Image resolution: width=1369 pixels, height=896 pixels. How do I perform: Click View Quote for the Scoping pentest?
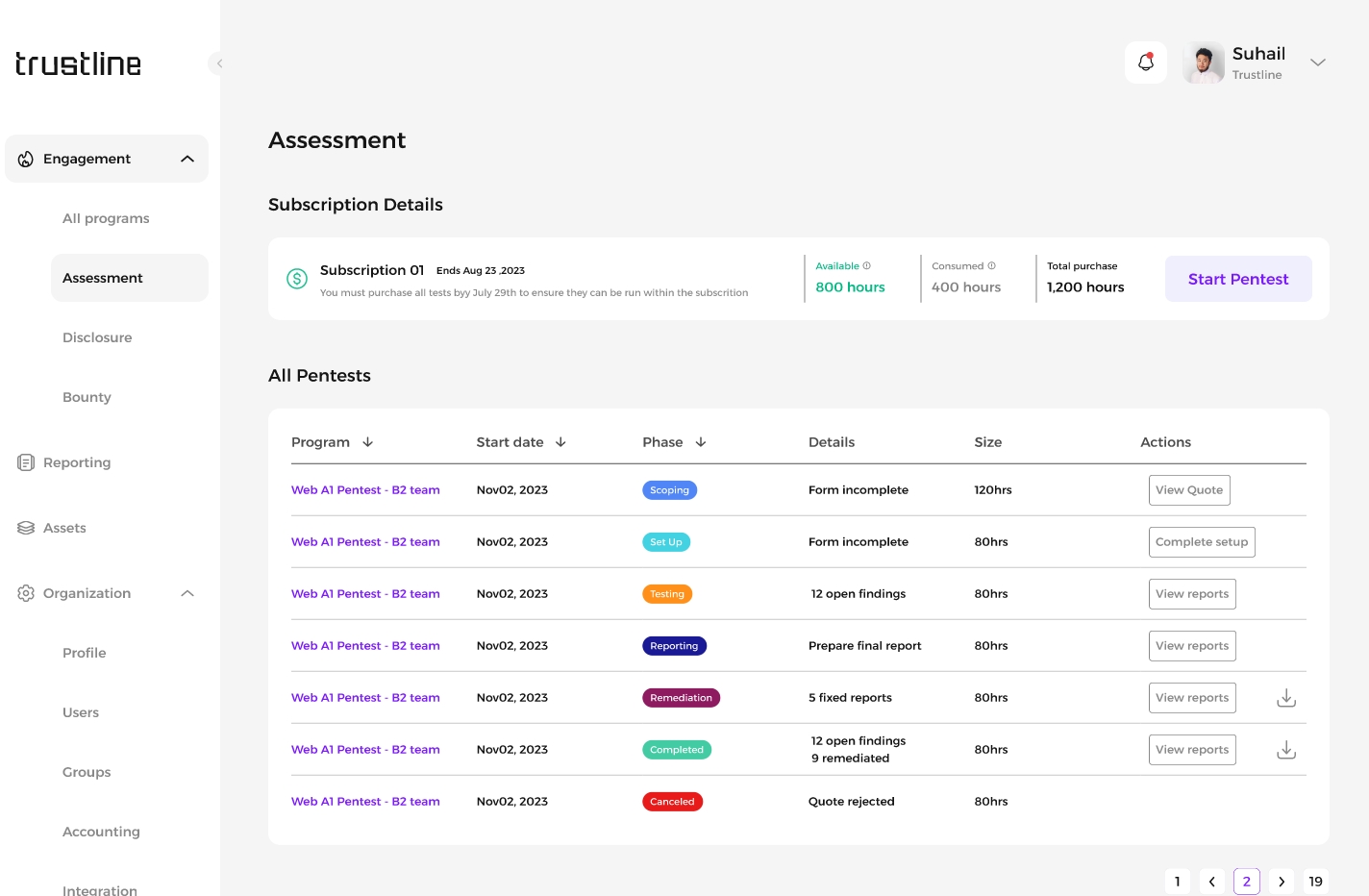tap(1188, 490)
